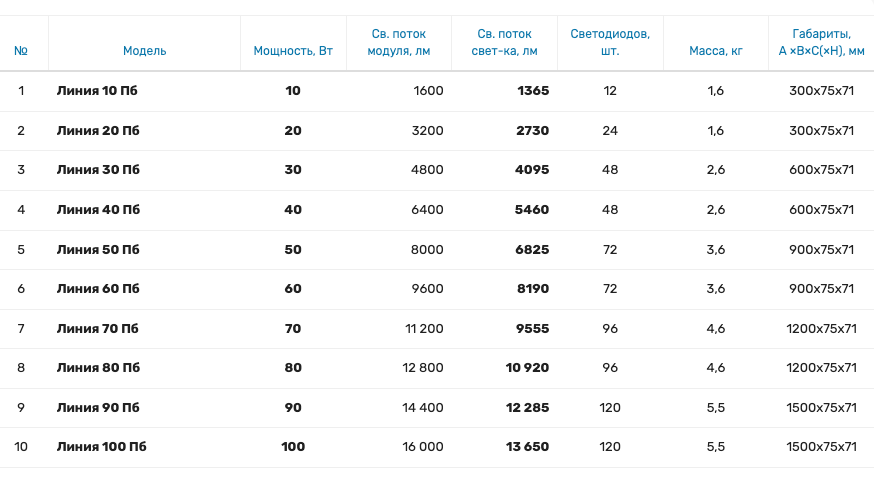Click the Мощность, Вт column header

point(293,50)
